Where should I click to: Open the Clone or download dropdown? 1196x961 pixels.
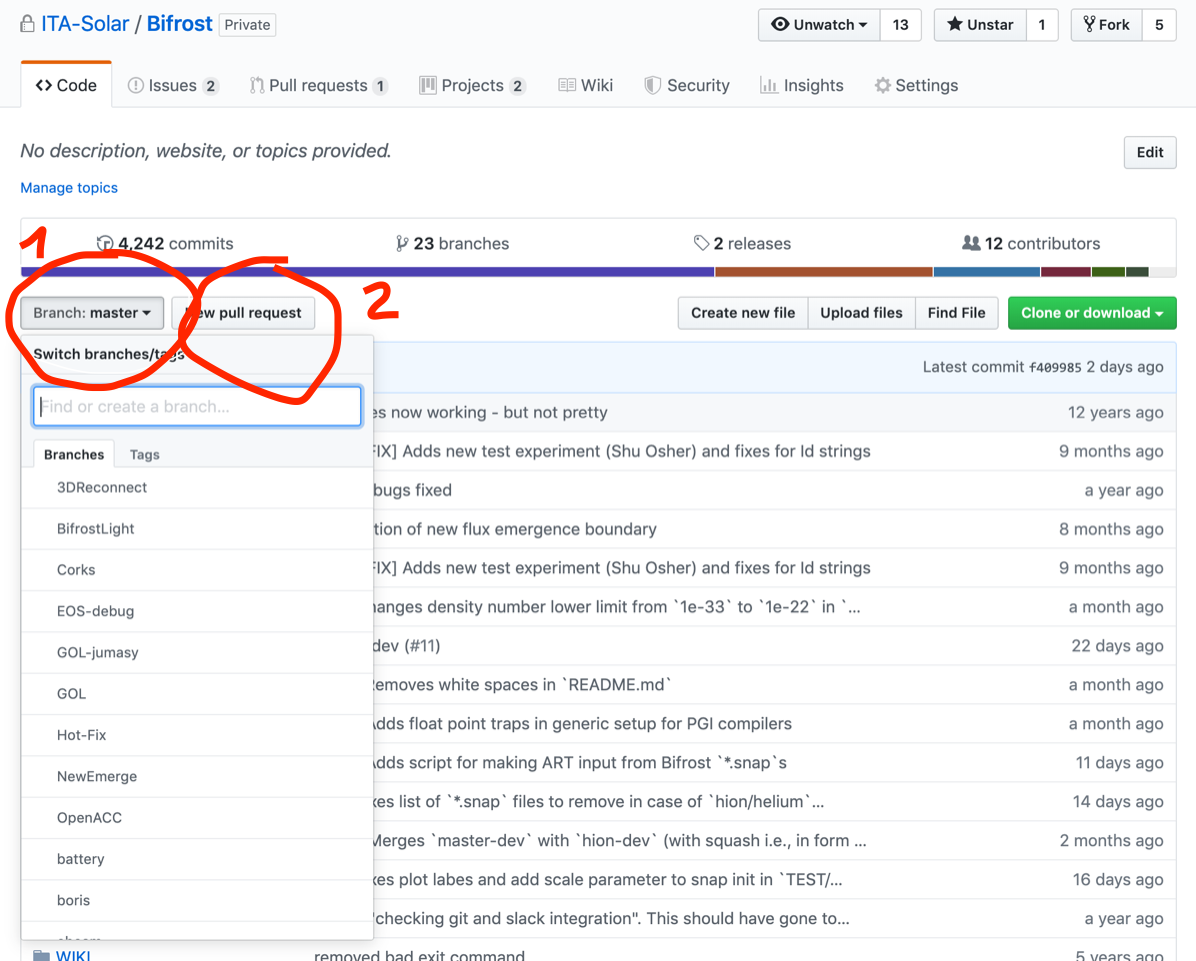pyautogui.click(x=1092, y=313)
